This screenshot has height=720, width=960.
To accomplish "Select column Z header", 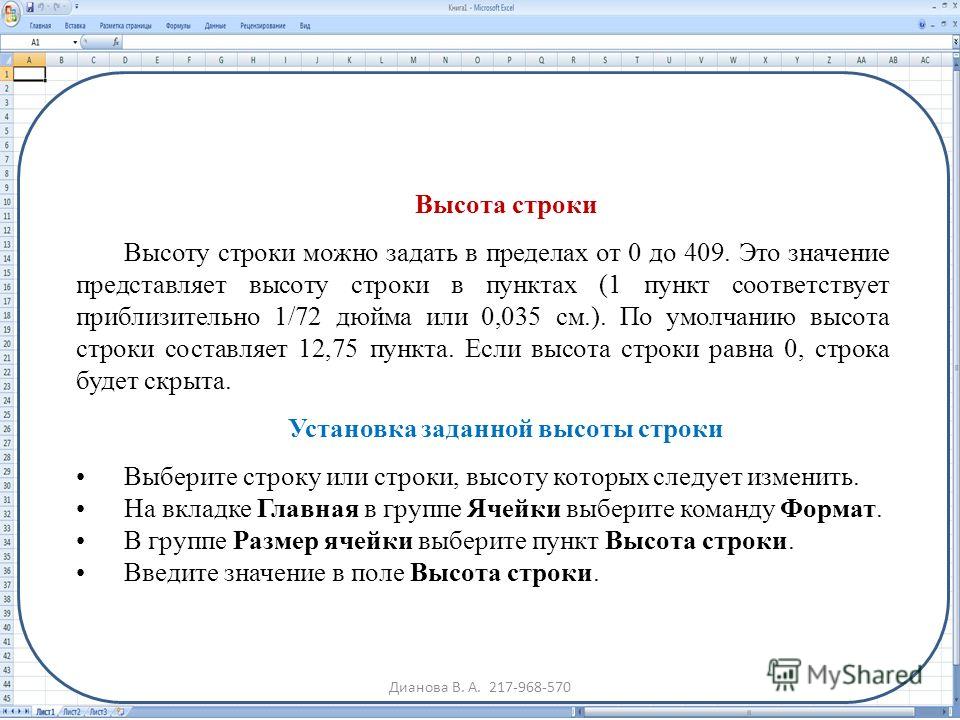I will coord(829,60).
